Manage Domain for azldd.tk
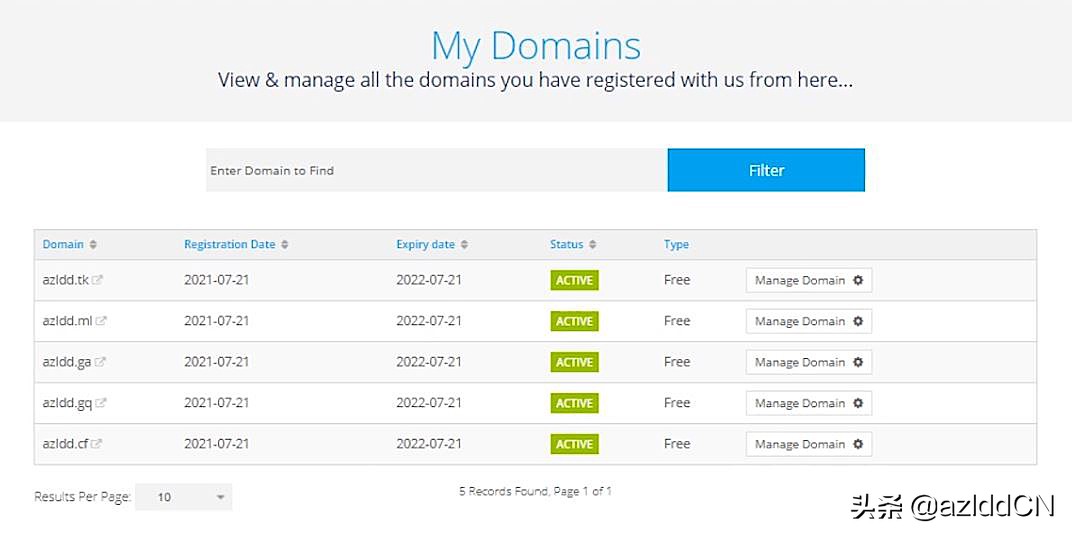The image size is (1072, 537). pyautogui.click(x=809, y=280)
